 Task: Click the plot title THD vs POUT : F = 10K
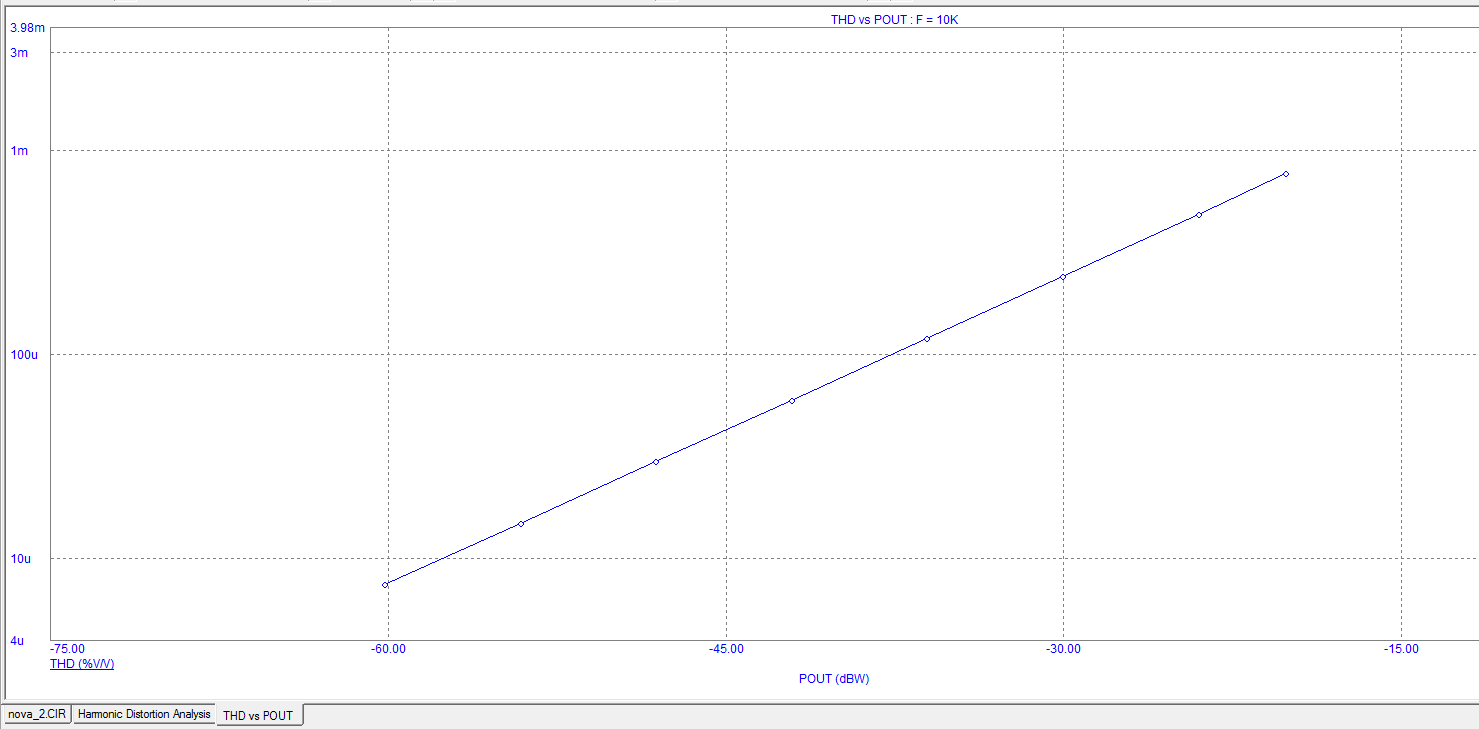[x=894, y=20]
